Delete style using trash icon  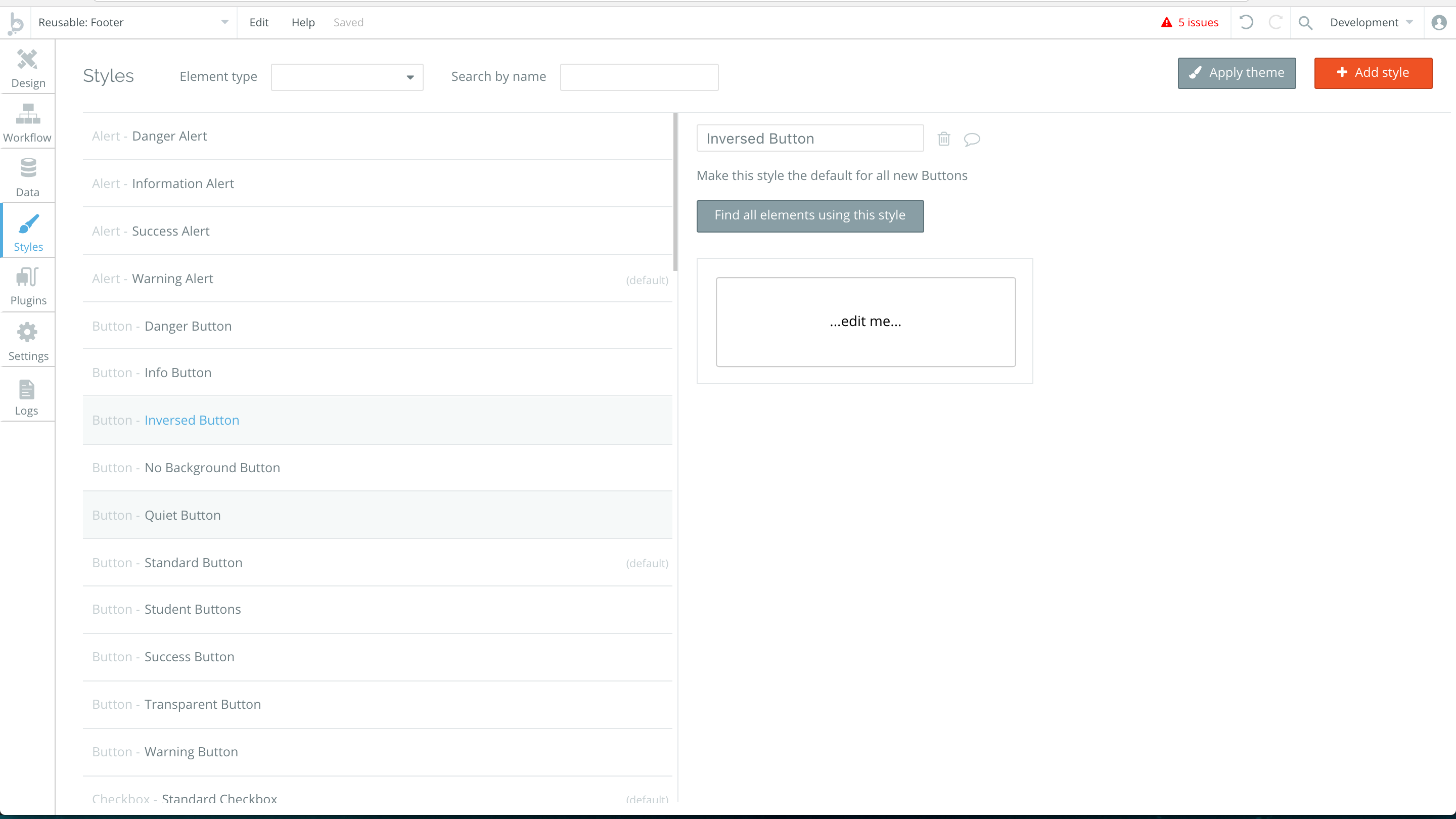943,139
